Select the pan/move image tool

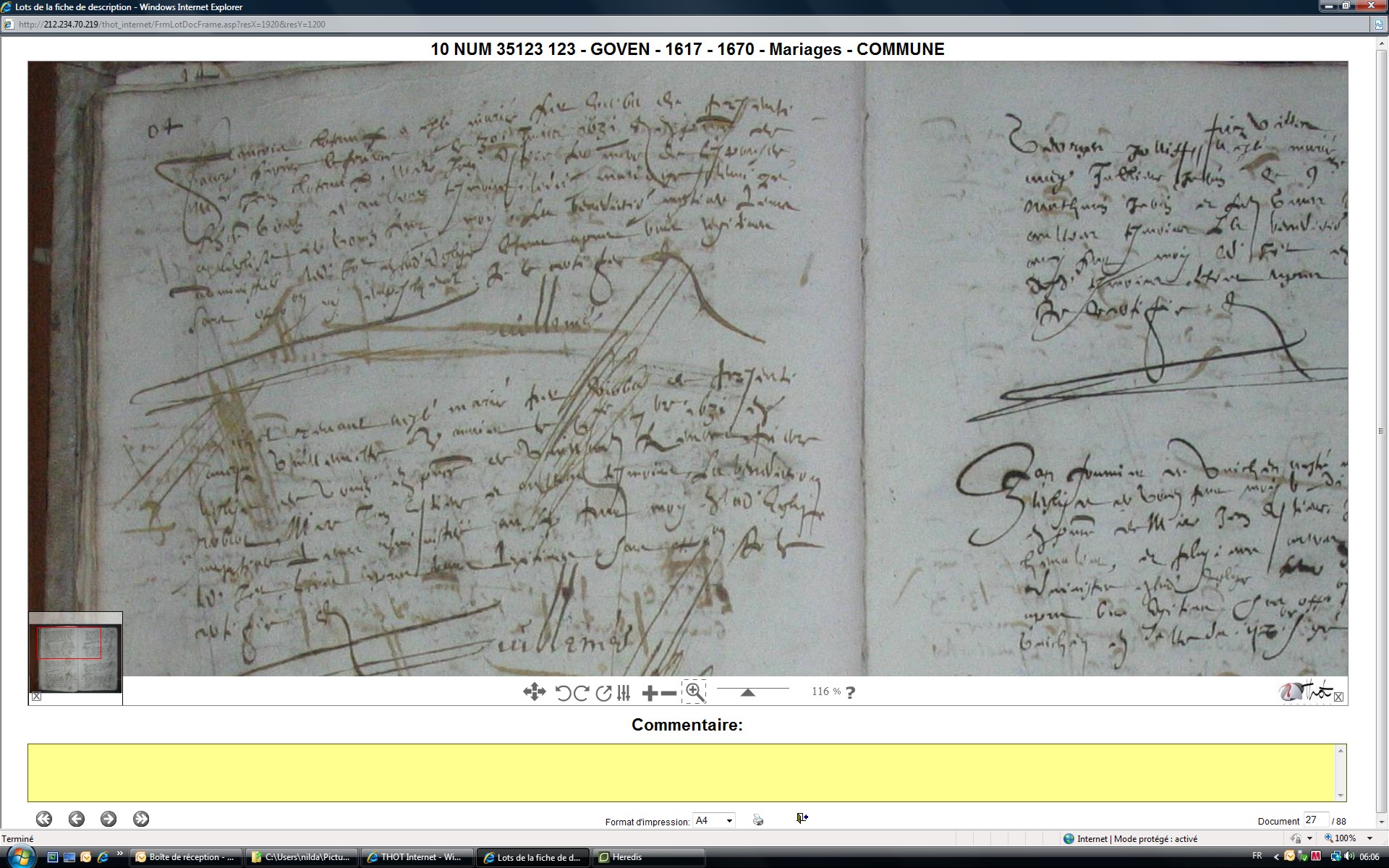click(x=534, y=692)
